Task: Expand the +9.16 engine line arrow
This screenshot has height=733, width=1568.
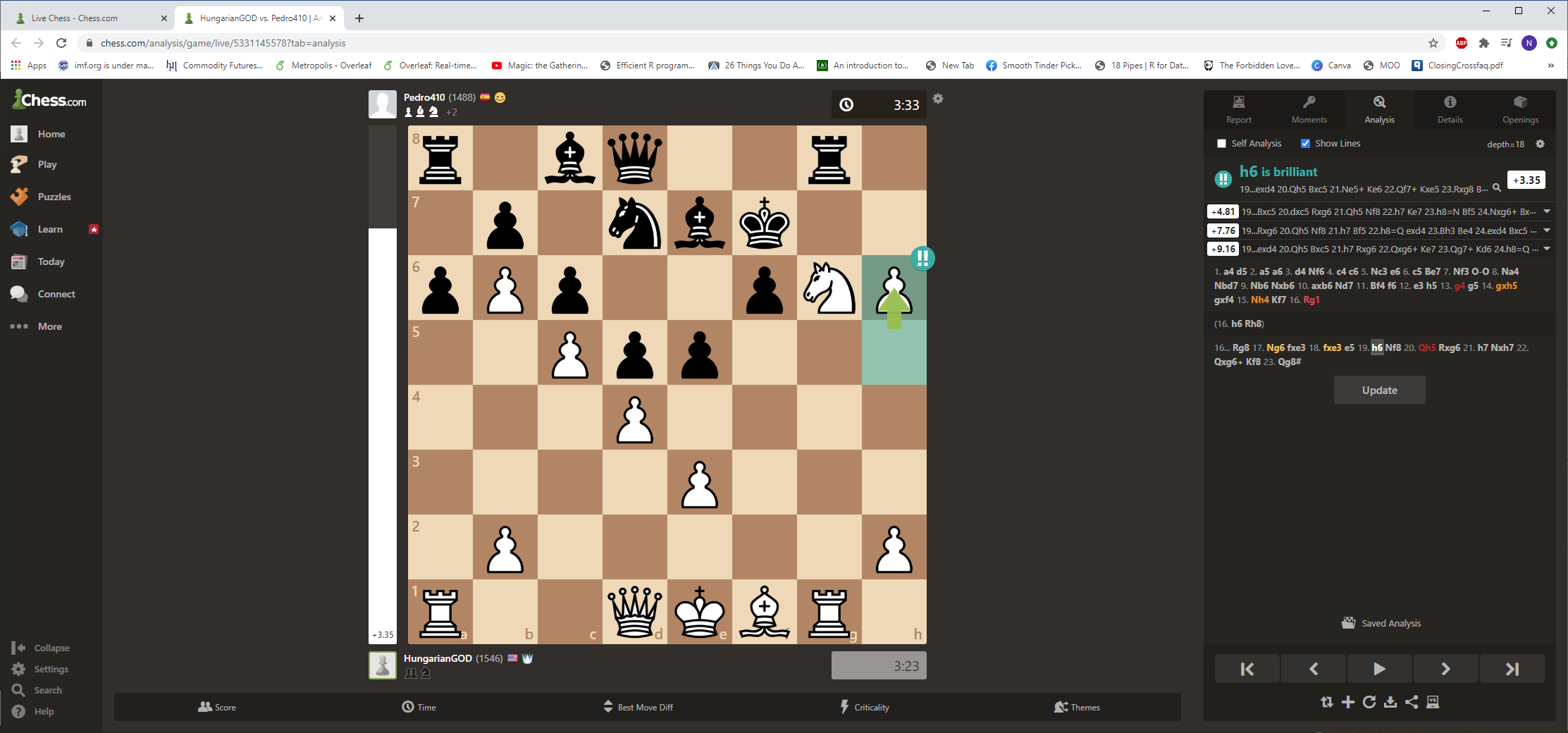Action: click(1547, 249)
